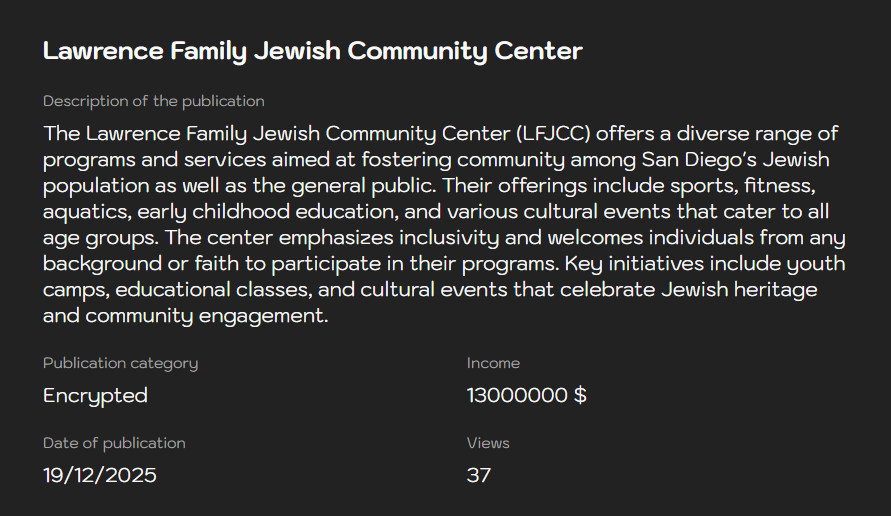Click the 'Publication category' label
The width and height of the screenshot is (891, 516).
tap(120, 363)
